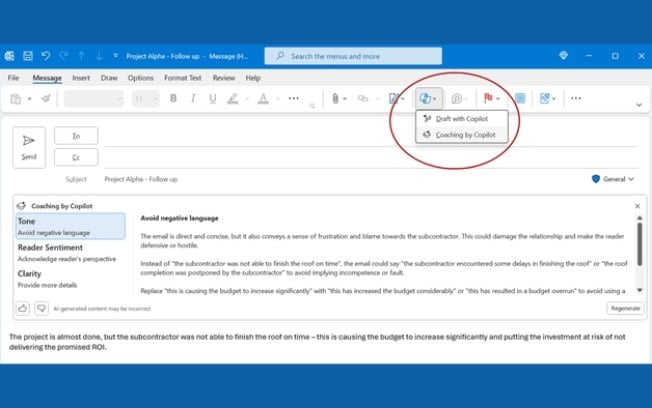Expand the Paste options arrow
Image resolution: width=652 pixels, height=408 pixels.
tap(30, 99)
